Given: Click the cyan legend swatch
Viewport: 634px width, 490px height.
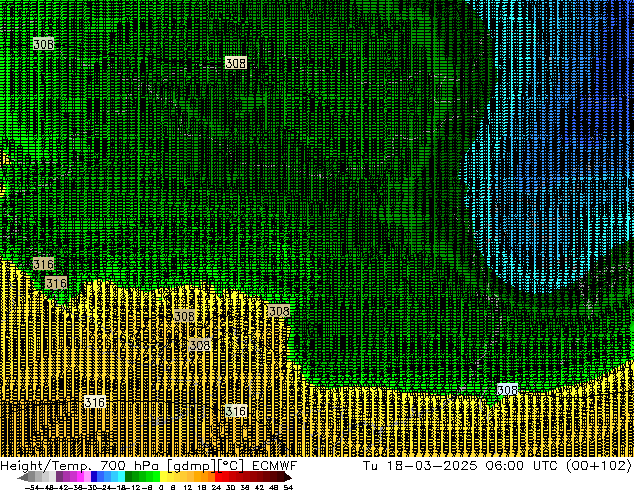Looking at the screenshot, I should point(122,477).
